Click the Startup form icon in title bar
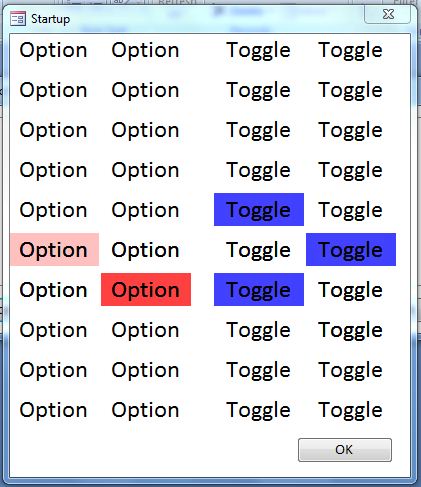 click(x=18, y=19)
